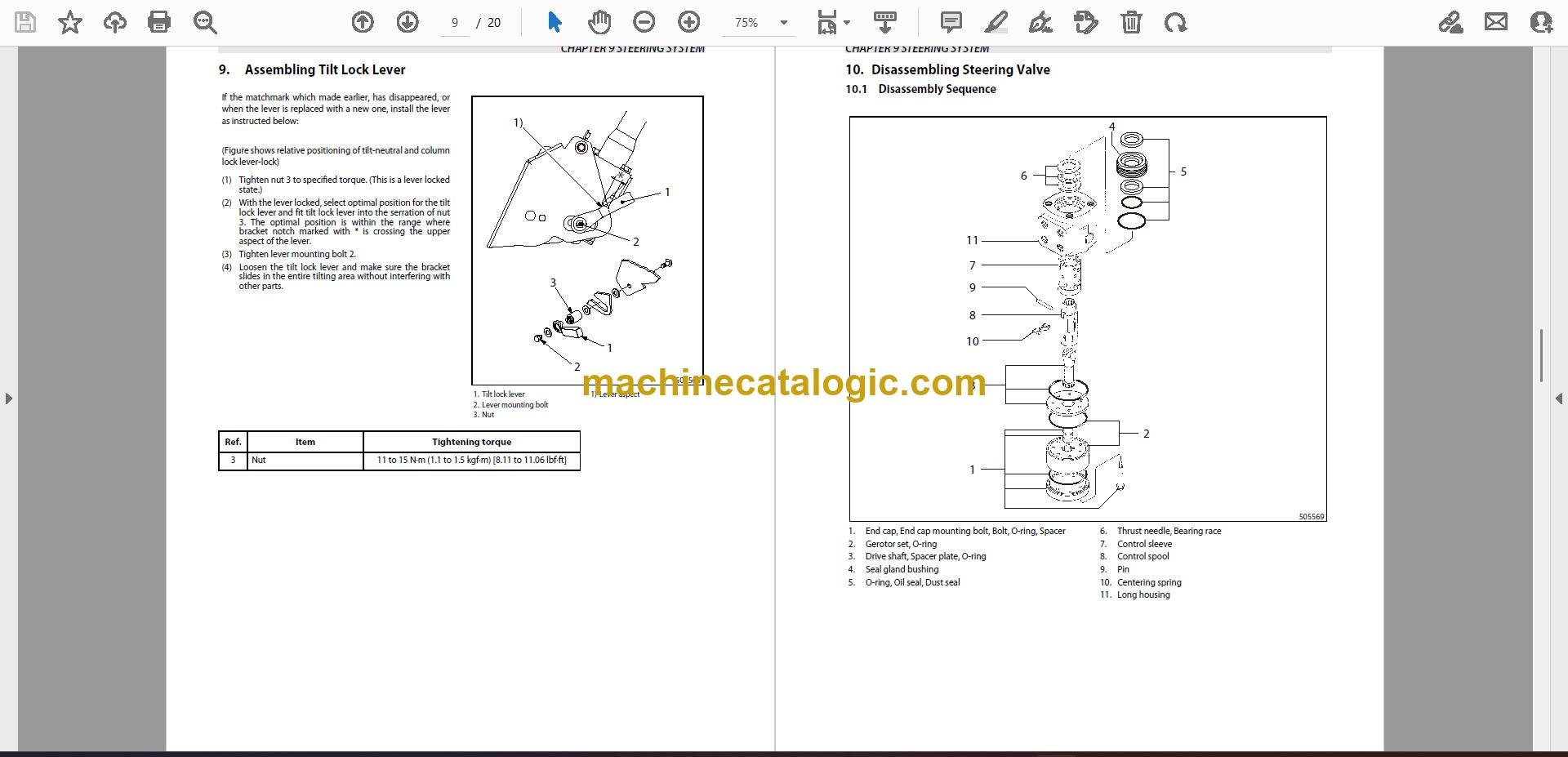Viewport: 1568px width, 757px height.
Task: Print the document
Action: (x=159, y=22)
